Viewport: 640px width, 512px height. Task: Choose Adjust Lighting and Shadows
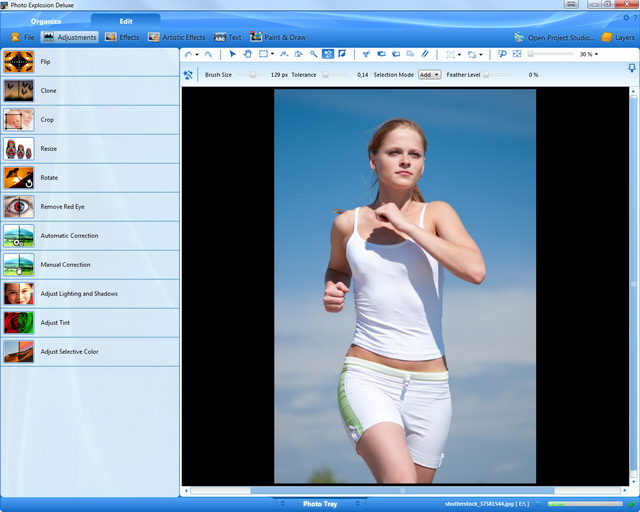pos(90,294)
